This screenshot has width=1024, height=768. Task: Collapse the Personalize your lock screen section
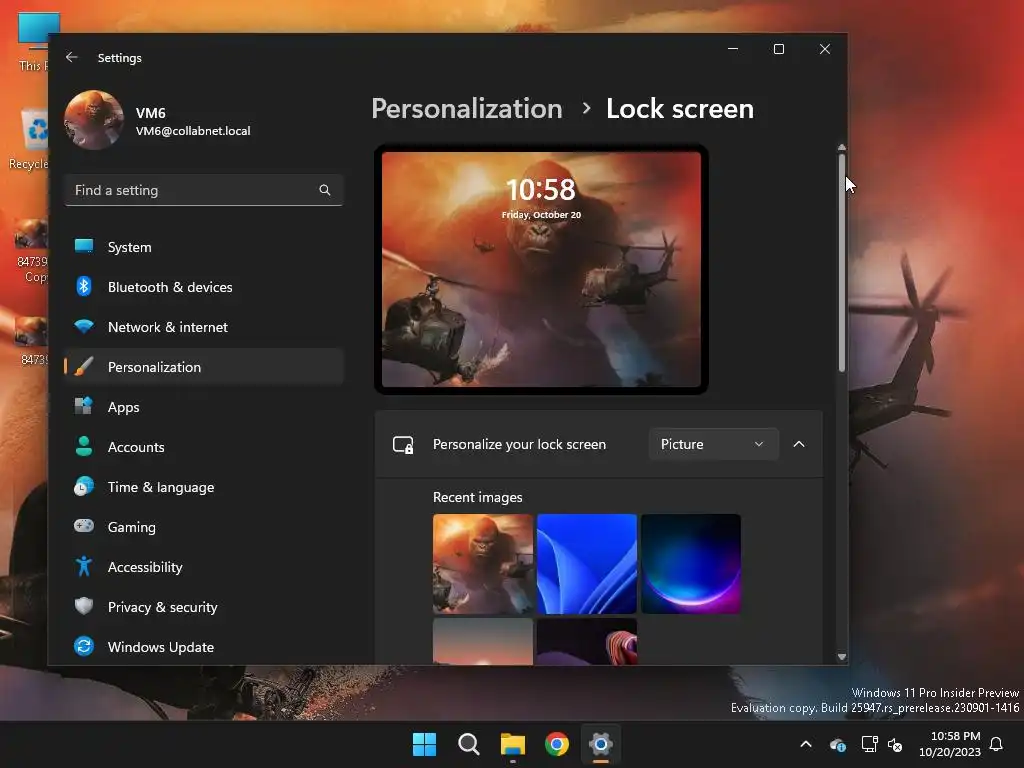point(799,444)
